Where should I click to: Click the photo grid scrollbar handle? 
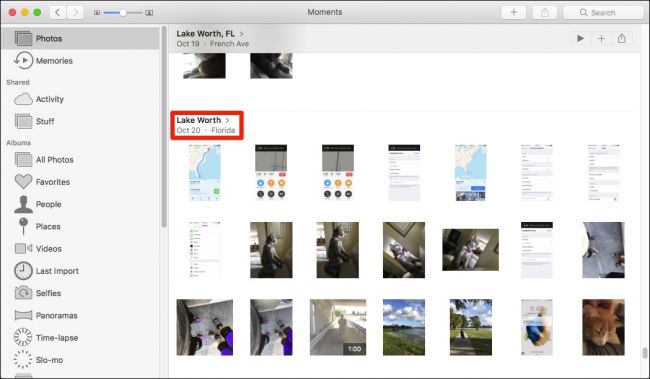[645, 353]
